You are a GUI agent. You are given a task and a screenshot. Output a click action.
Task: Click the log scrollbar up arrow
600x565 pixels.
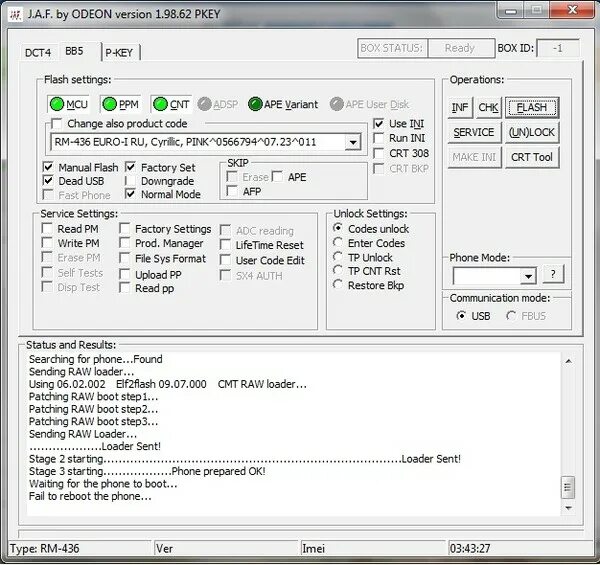tap(569, 361)
